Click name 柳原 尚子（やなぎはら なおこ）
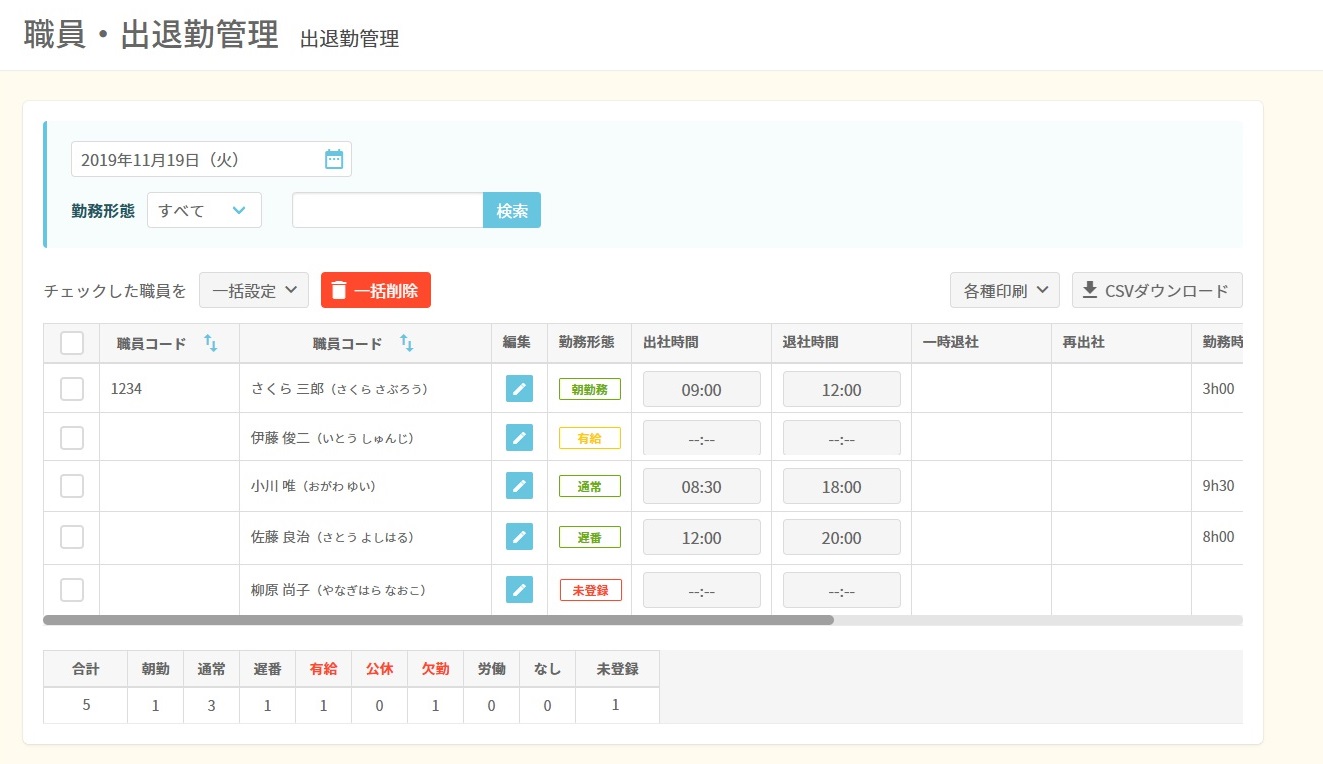Viewport: 1323px width, 764px height. (x=339, y=590)
